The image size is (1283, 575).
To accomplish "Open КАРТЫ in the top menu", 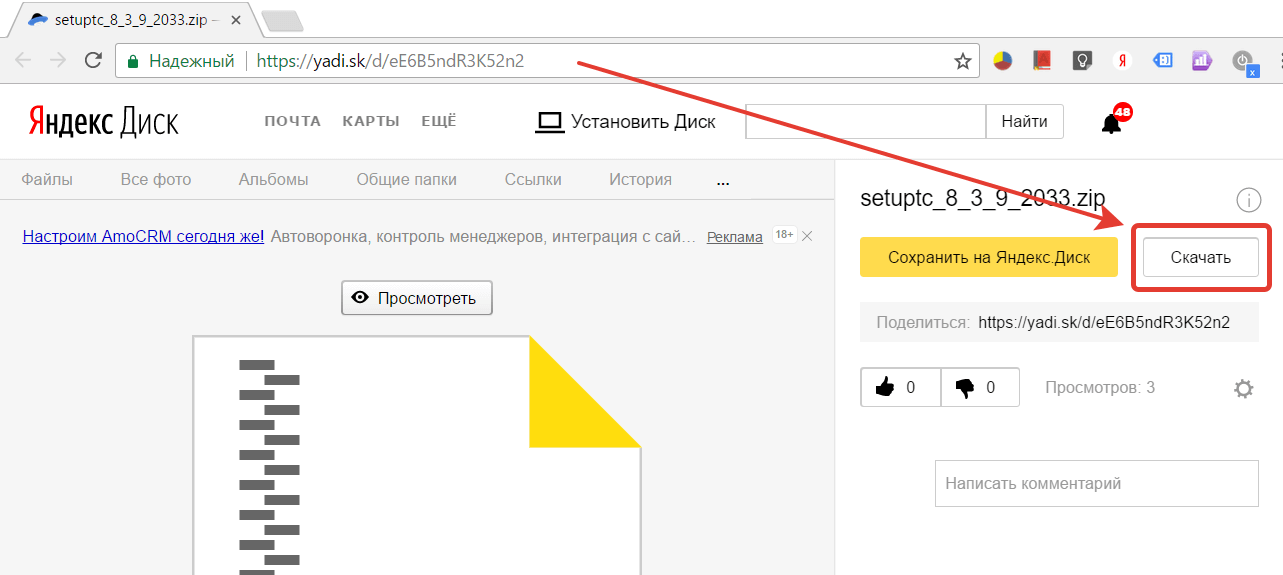I will pyautogui.click(x=371, y=121).
